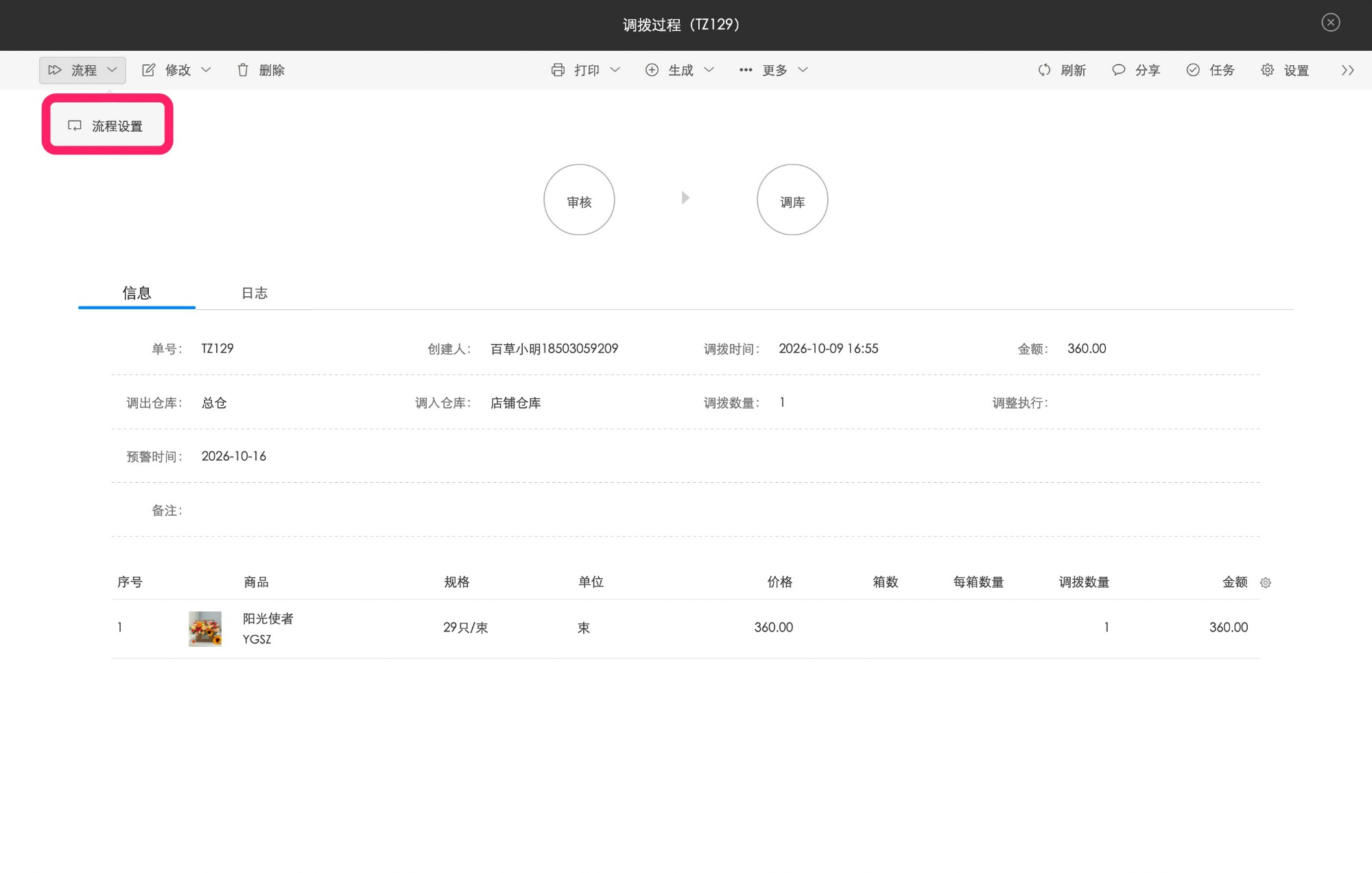Click the 调库 workflow step circle

click(x=792, y=200)
